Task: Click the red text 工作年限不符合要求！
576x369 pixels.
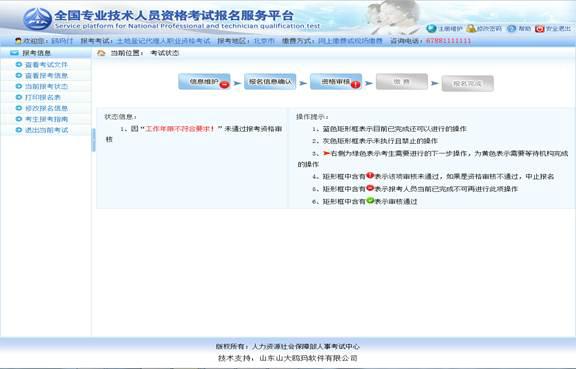Action: coord(180,129)
